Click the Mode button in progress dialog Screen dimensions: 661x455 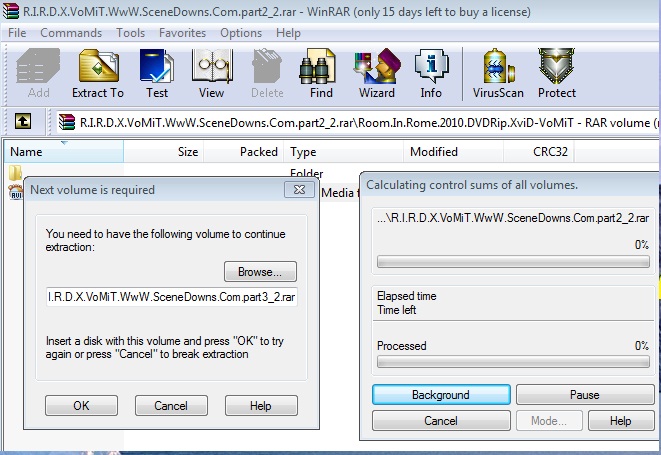click(549, 421)
